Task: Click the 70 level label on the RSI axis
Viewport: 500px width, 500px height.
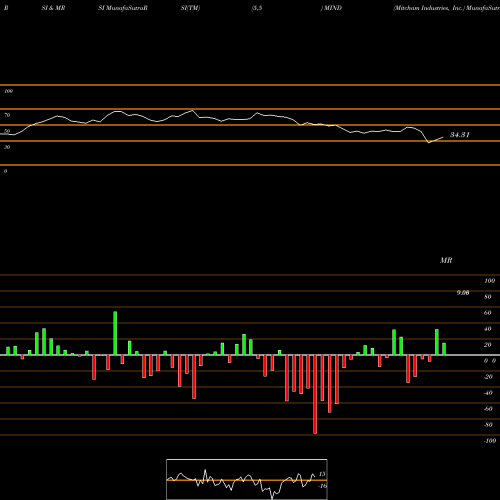Action: tap(7, 115)
